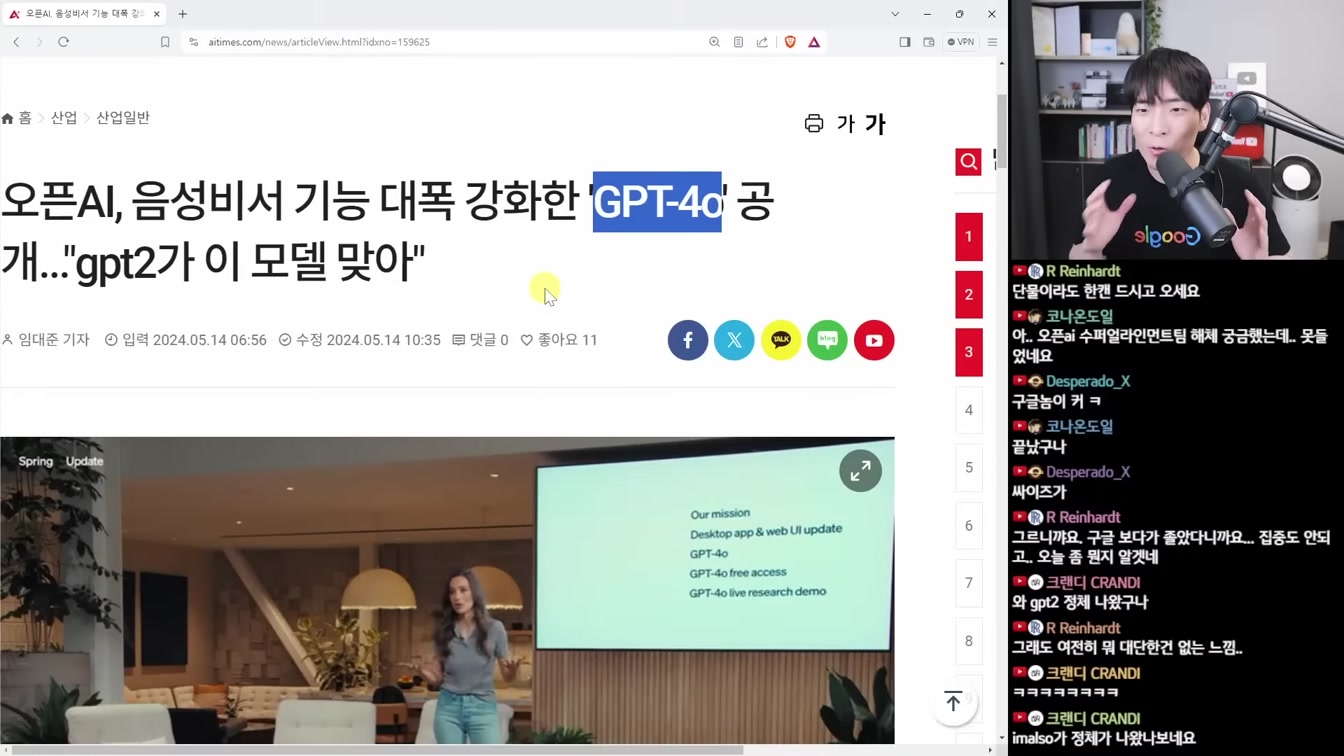Image resolution: width=1344 pixels, height=756 pixels.
Task: Click the VPN button in toolbar
Action: [961, 42]
